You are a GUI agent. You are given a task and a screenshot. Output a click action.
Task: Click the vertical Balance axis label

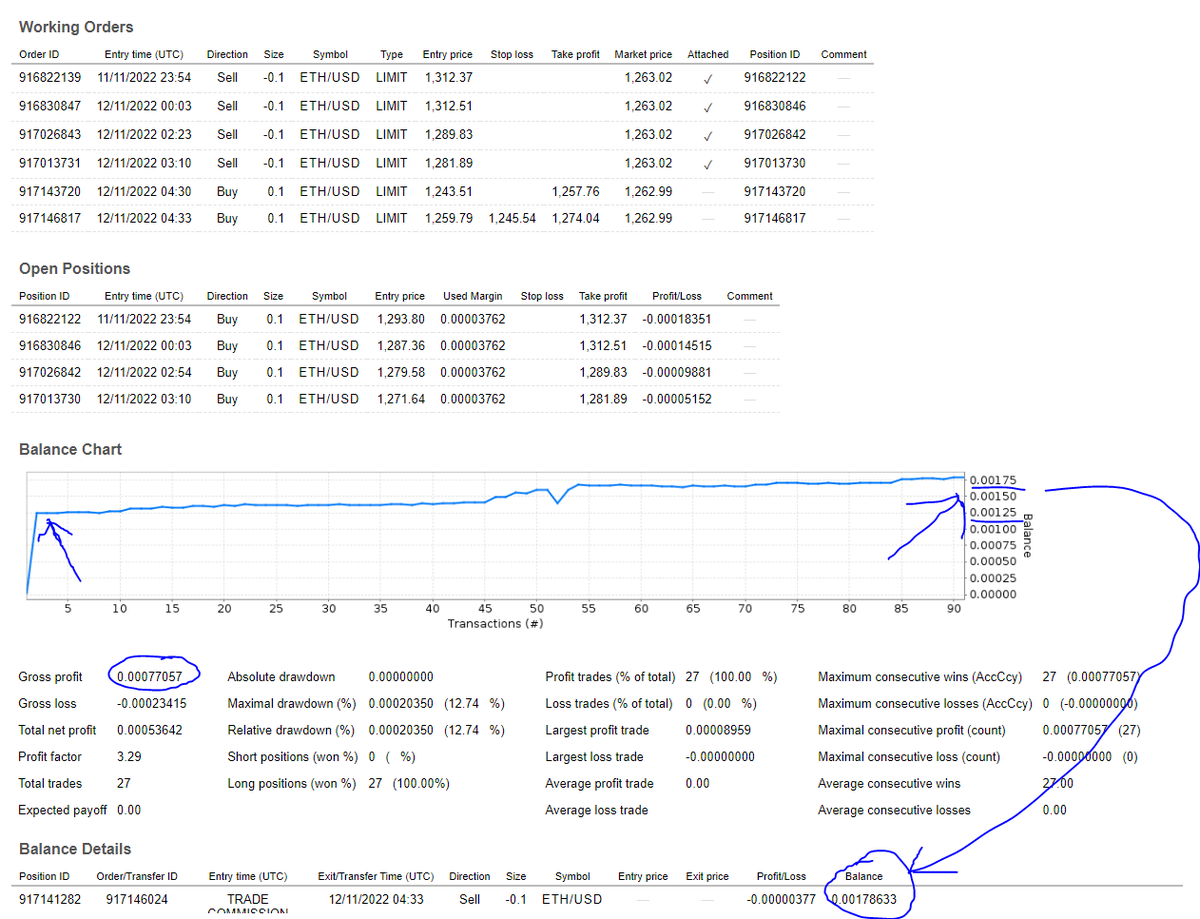click(x=1026, y=536)
